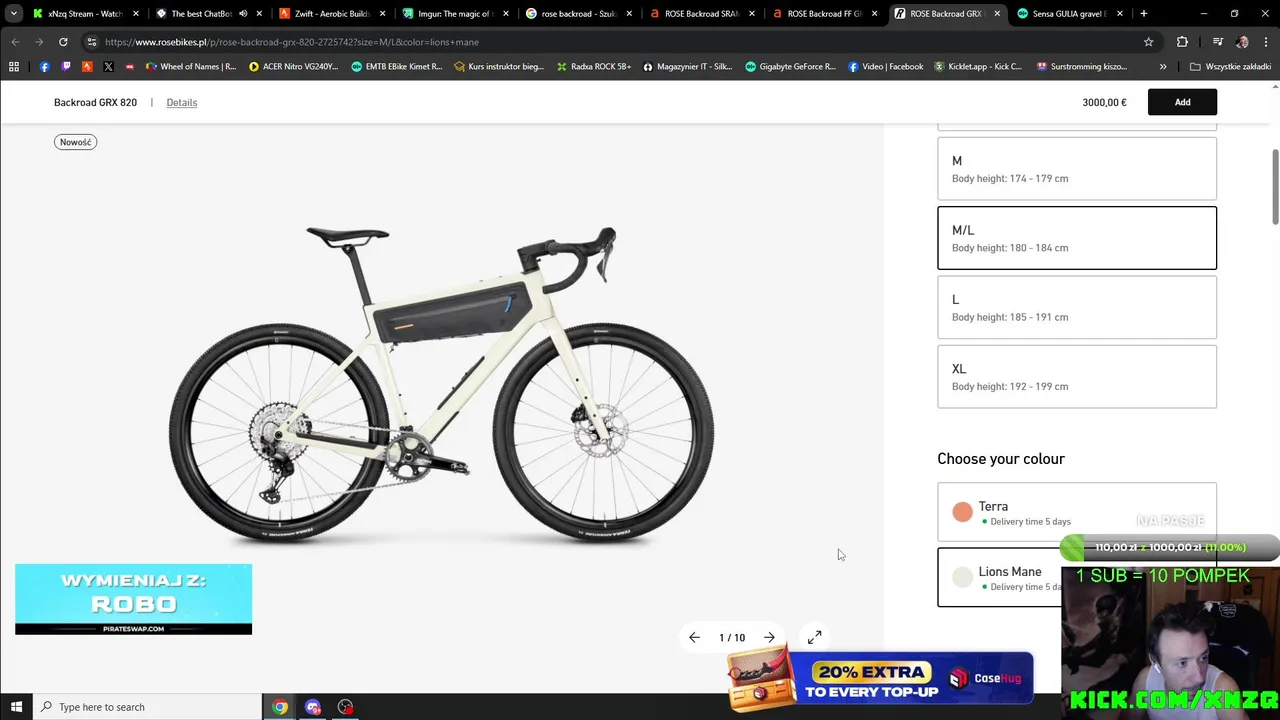
Task: Select size L body height 185-191
Action: point(1077,307)
